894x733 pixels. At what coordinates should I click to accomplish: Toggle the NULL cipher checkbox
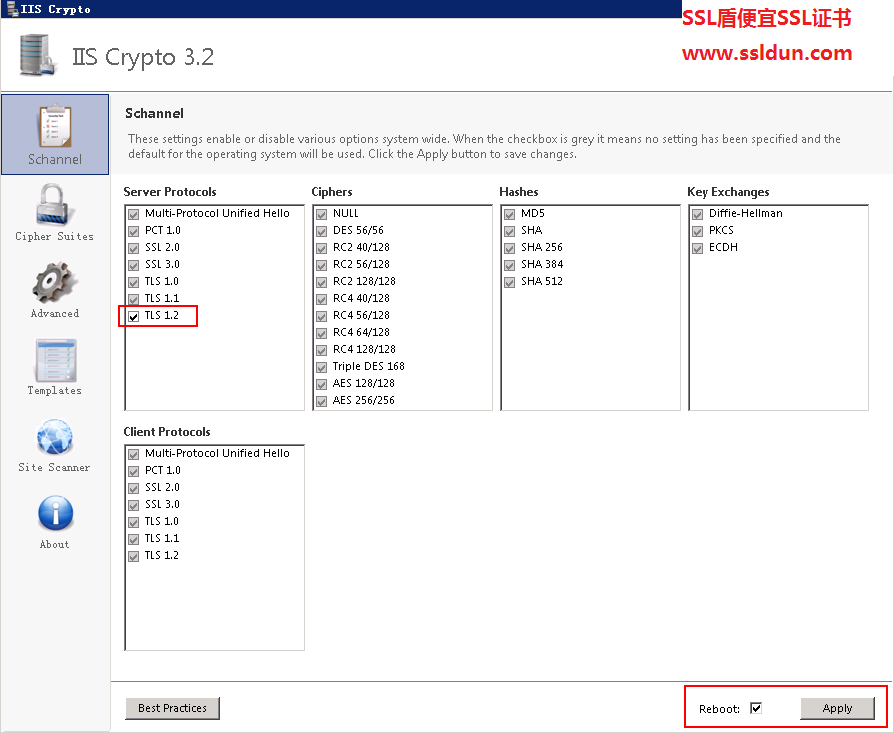point(322,214)
